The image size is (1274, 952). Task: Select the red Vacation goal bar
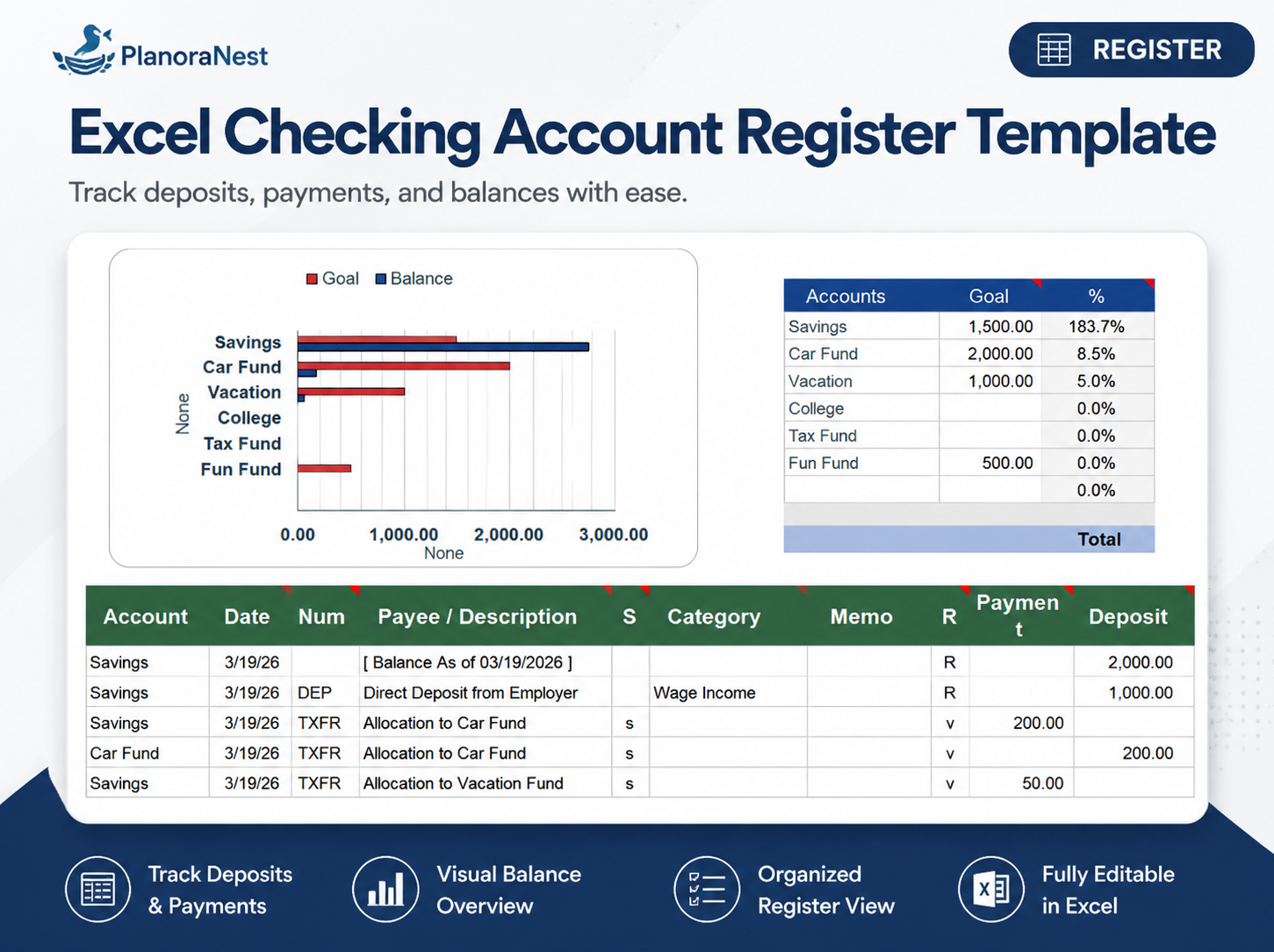point(350,391)
